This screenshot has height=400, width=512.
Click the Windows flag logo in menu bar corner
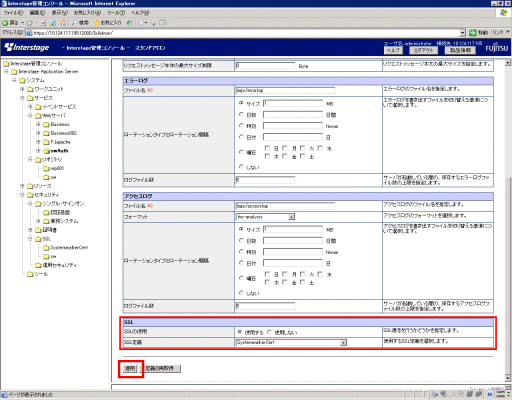click(503, 13)
